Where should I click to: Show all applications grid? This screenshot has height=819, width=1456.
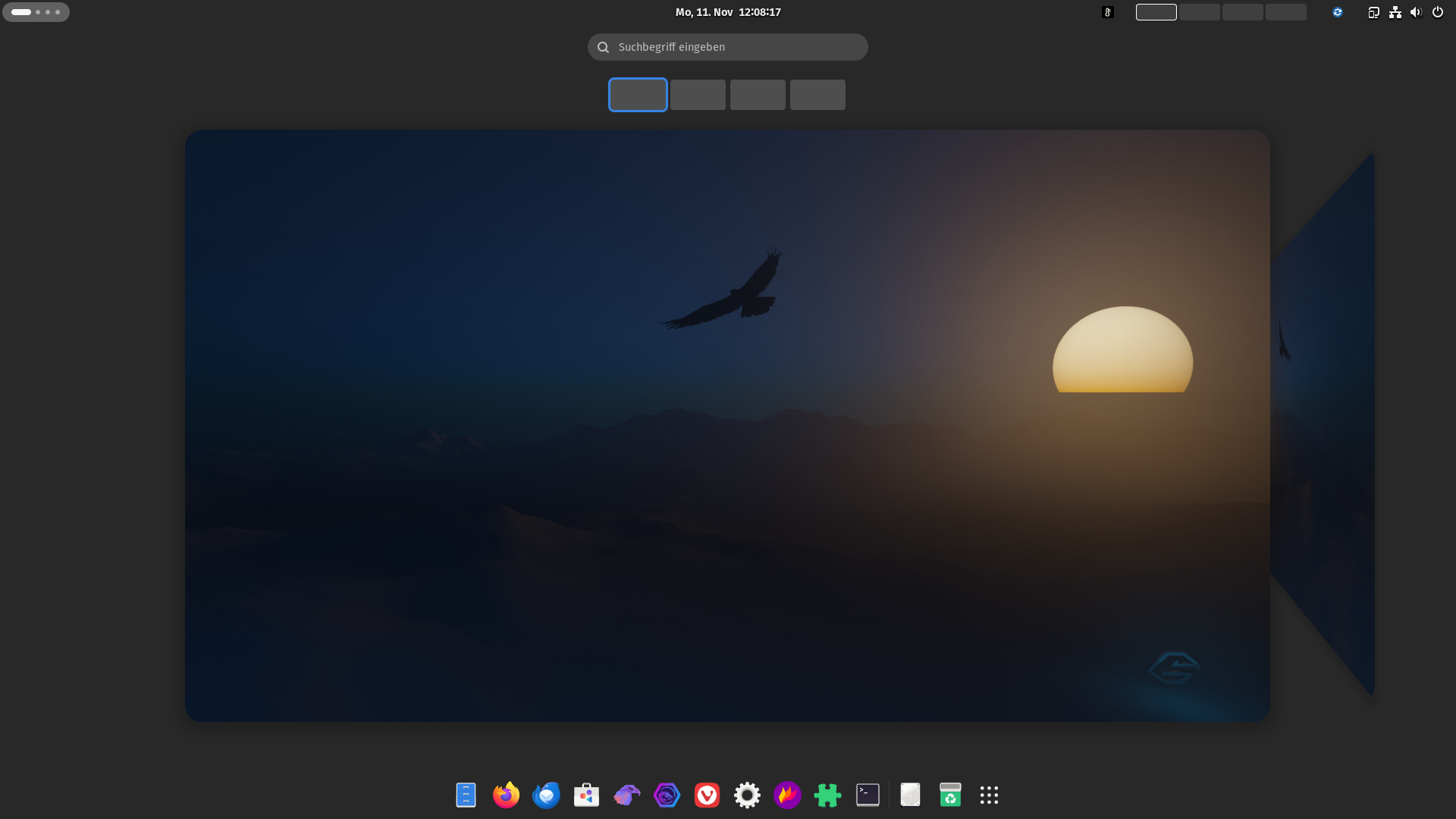pyautogui.click(x=989, y=795)
